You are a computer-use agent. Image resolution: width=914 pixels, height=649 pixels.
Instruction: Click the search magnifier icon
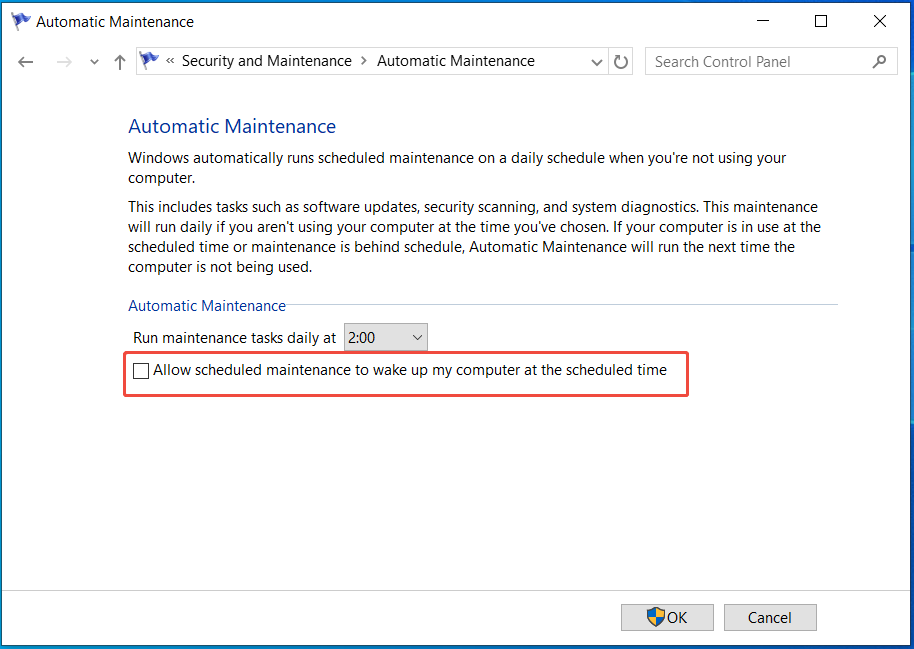coord(879,61)
